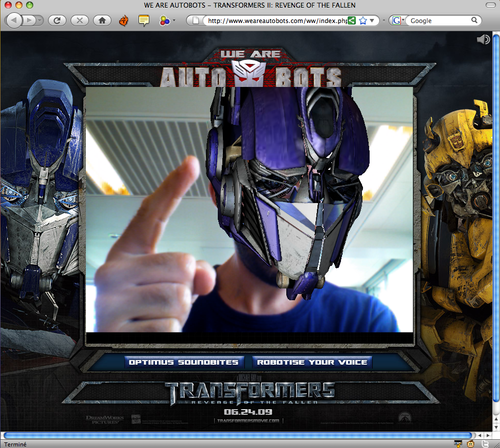The width and height of the screenshot is (500, 448).
Task: Click the horizontal scrollbar left arrow
Action: click(x=480, y=435)
